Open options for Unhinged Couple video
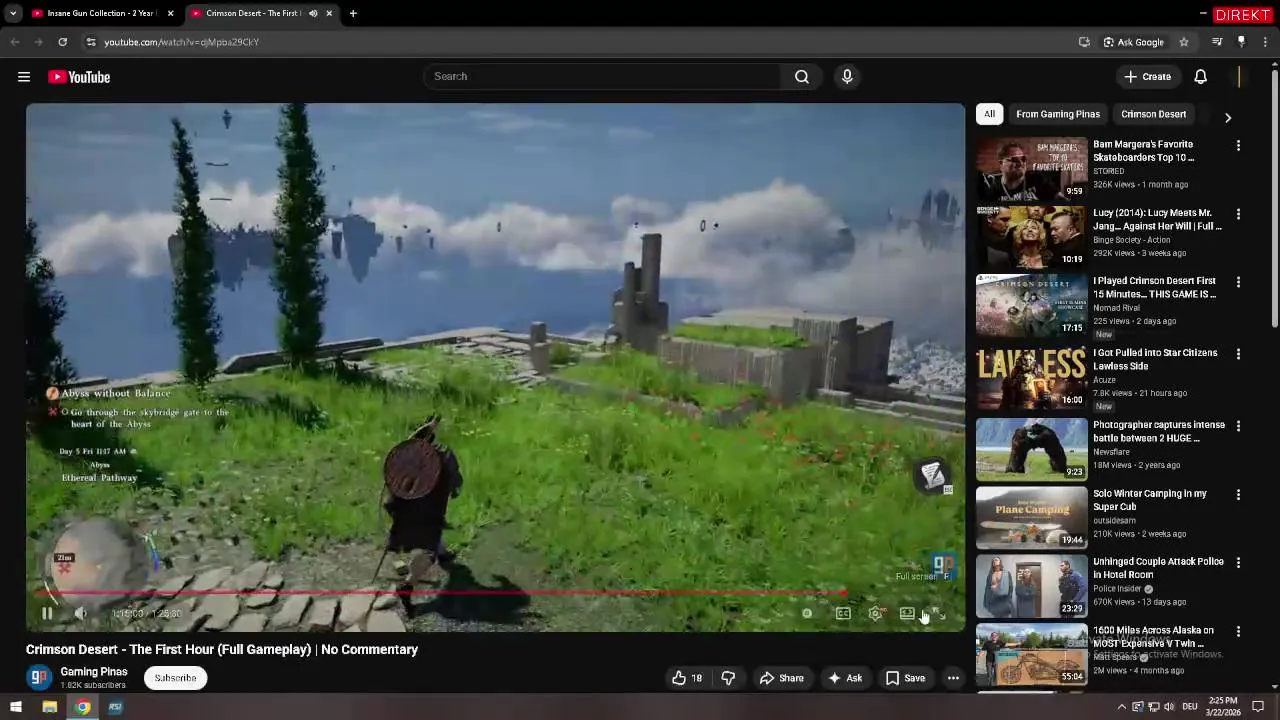1280x720 pixels. click(1238, 563)
